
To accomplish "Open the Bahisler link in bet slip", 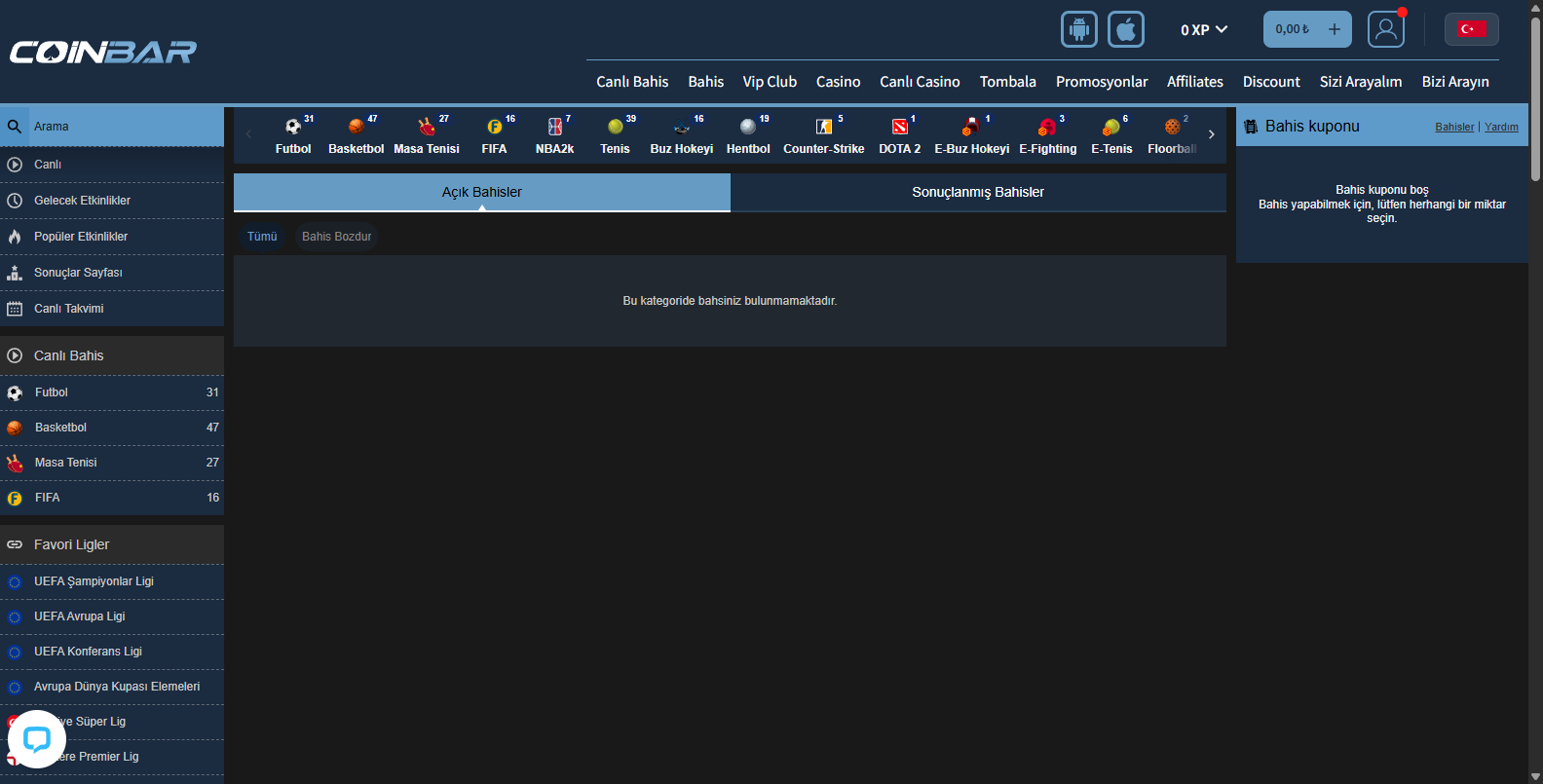I will (x=1454, y=127).
